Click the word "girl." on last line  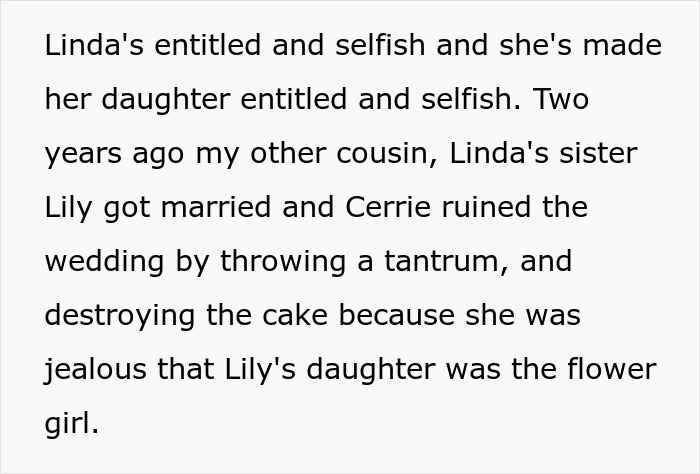click(71, 424)
